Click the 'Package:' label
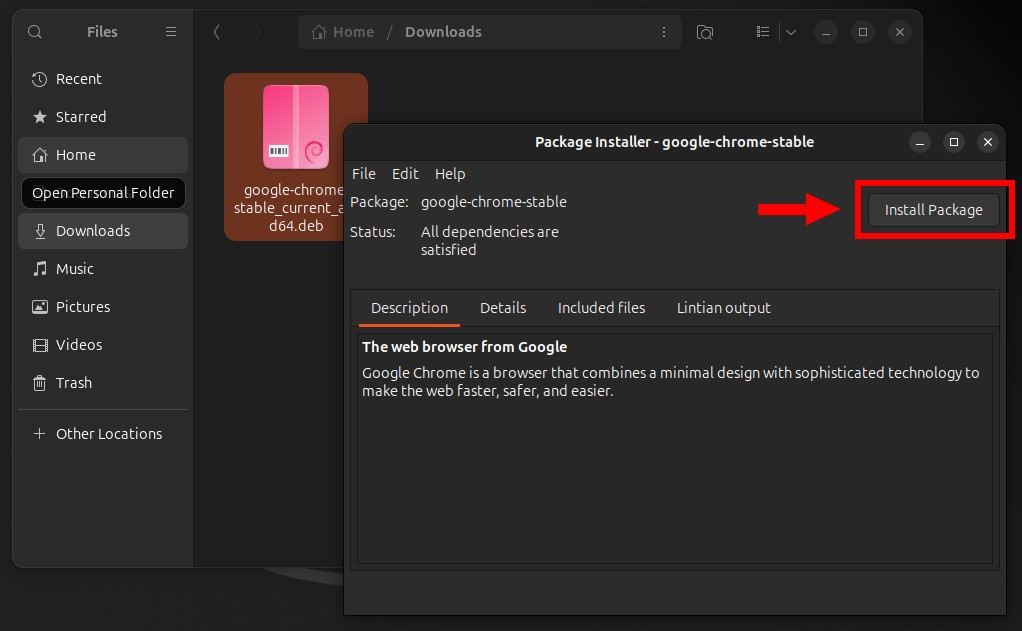The width and height of the screenshot is (1022, 631). 379,202
